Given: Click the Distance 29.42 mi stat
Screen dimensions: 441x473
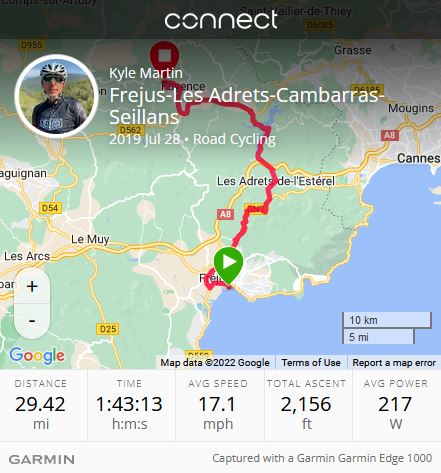Looking at the screenshot, I should (x=41, y=406).
